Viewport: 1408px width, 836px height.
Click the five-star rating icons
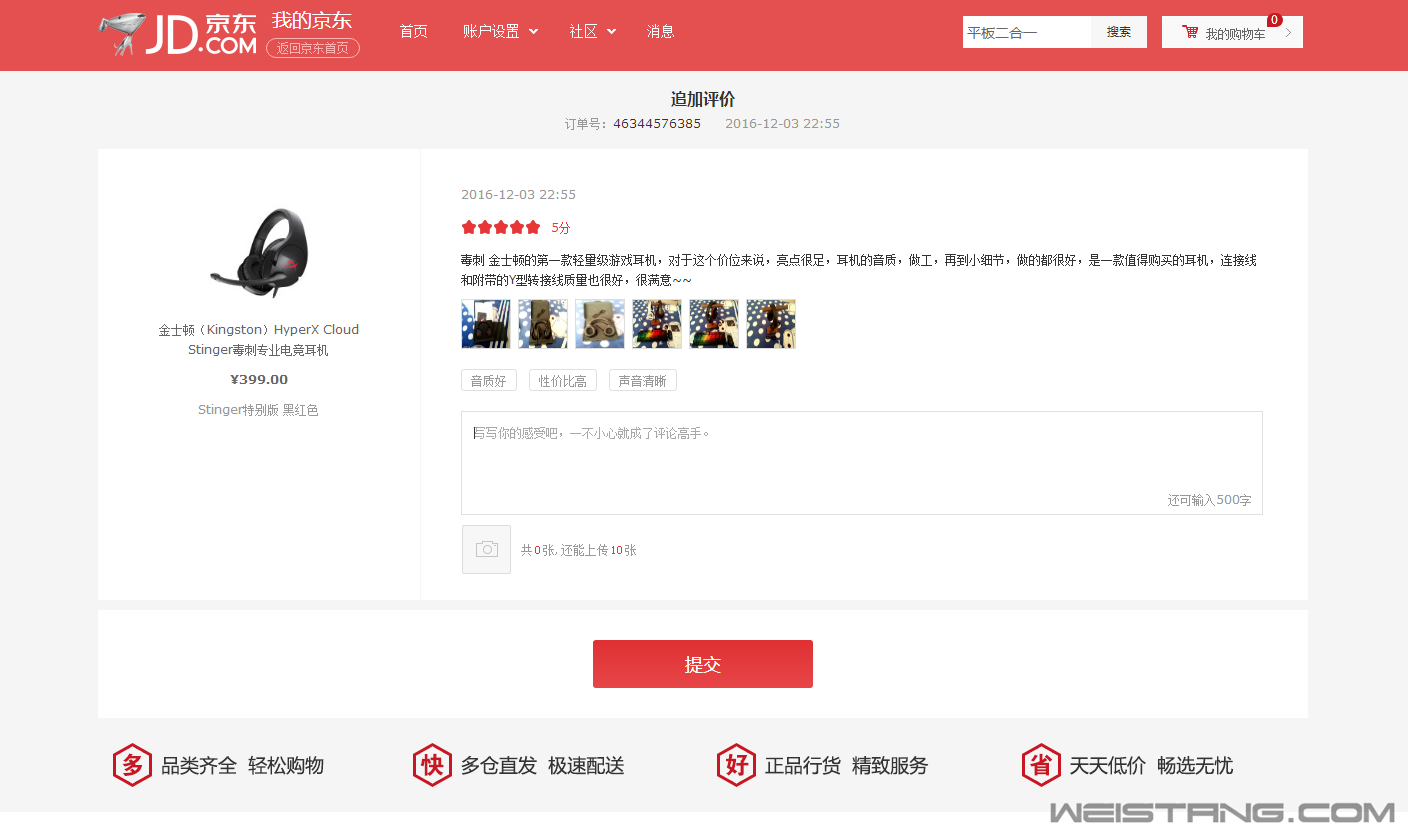[501, 227]
